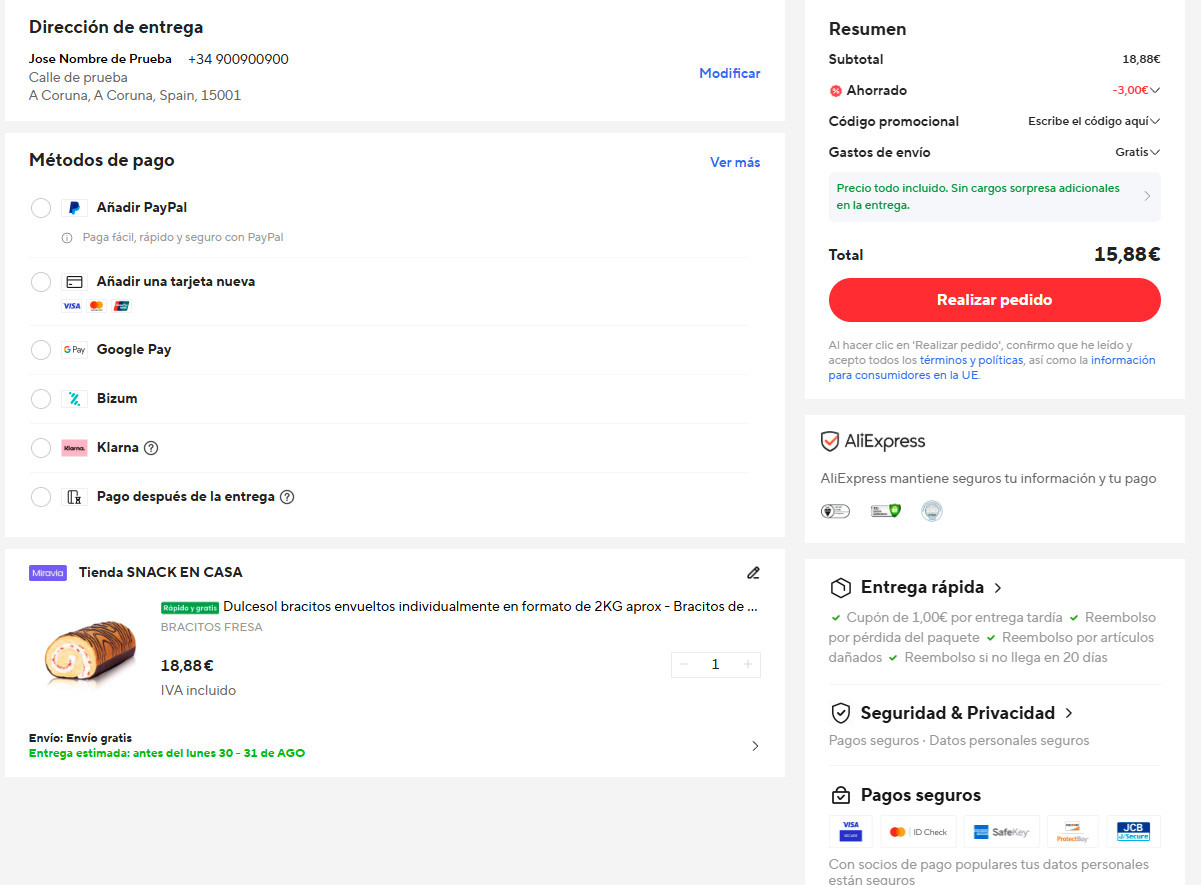Viewport: 1201px width, 885px height.
Task: Click the total amount 15,88€
Action: (x=1127, y=255)
